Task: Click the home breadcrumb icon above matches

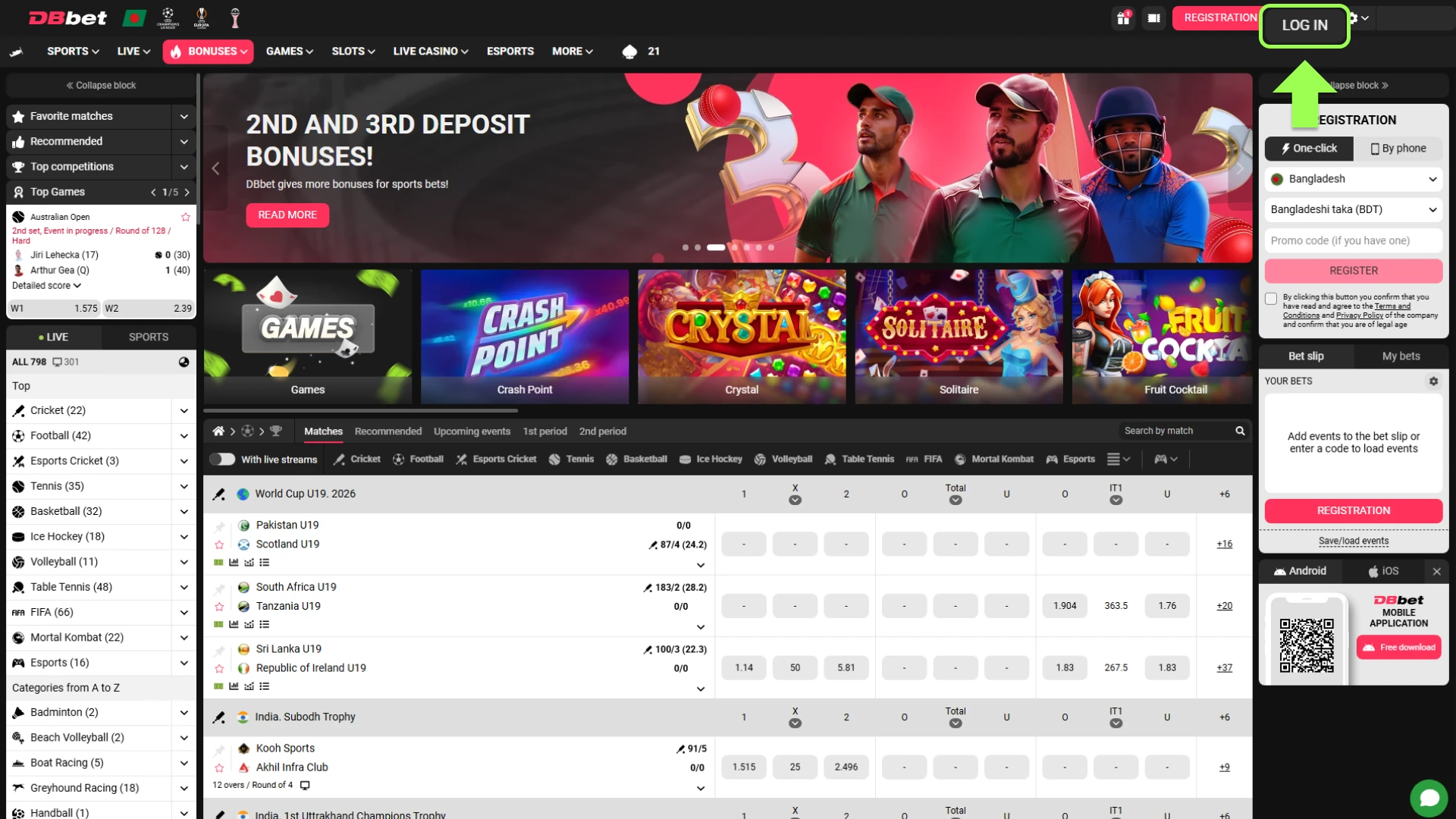Action: point(218,431)
